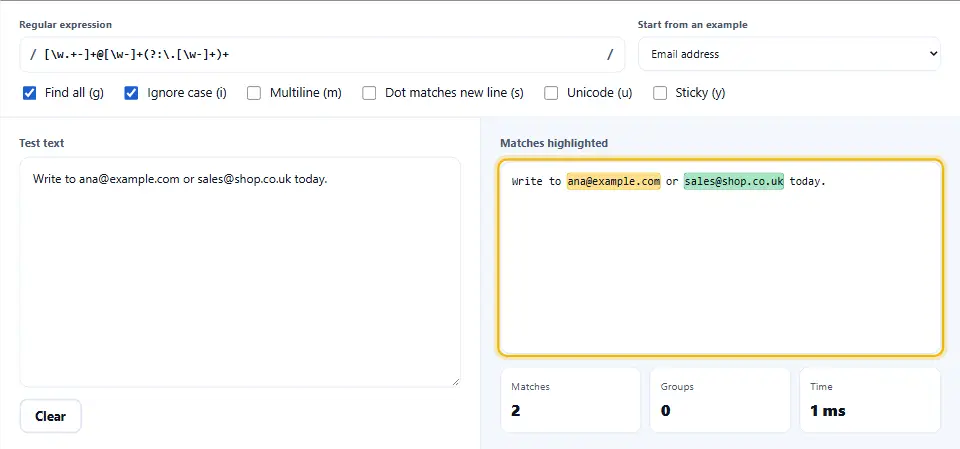Screen dimensions: 960x449
Task: Open the Start from an example dropdown
Action: tap(789, 54)
